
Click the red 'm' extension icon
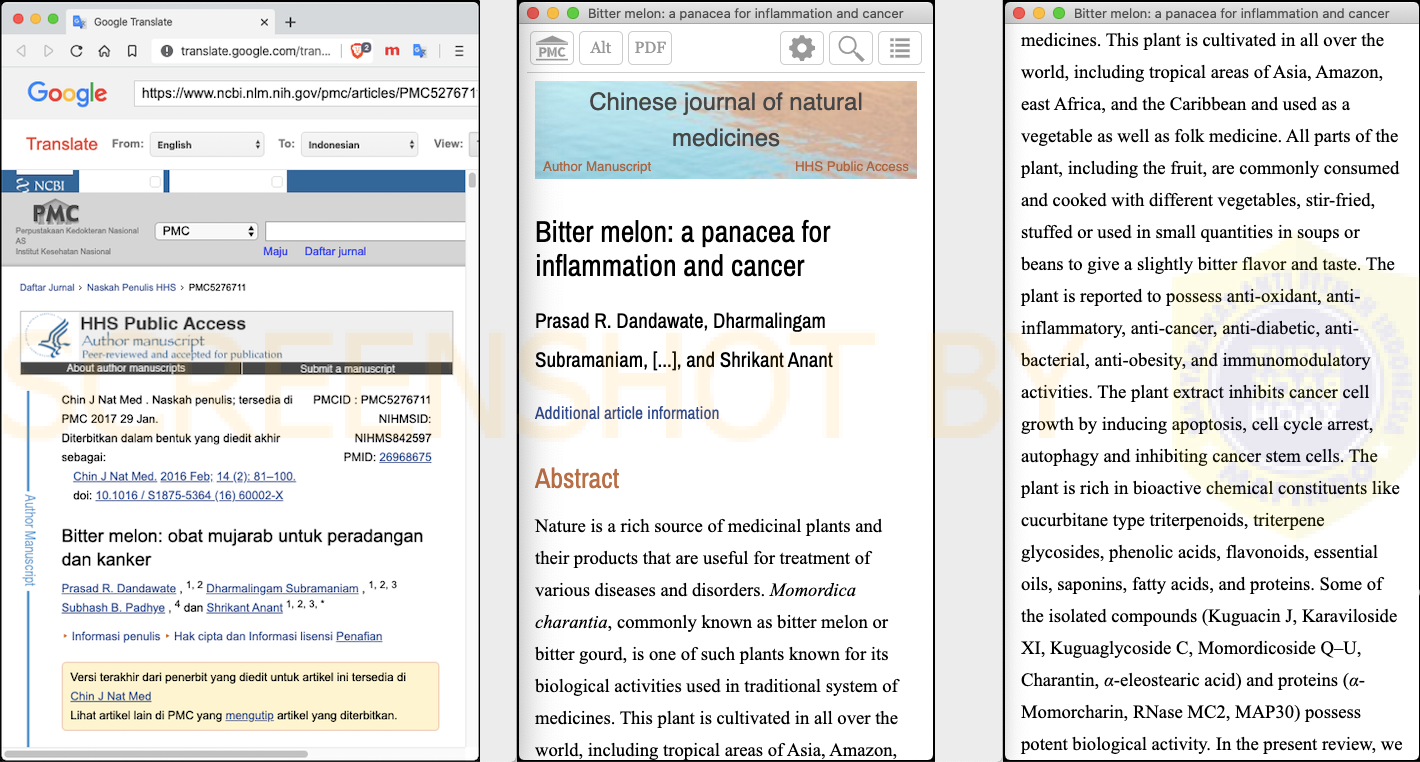pos(392,51)
